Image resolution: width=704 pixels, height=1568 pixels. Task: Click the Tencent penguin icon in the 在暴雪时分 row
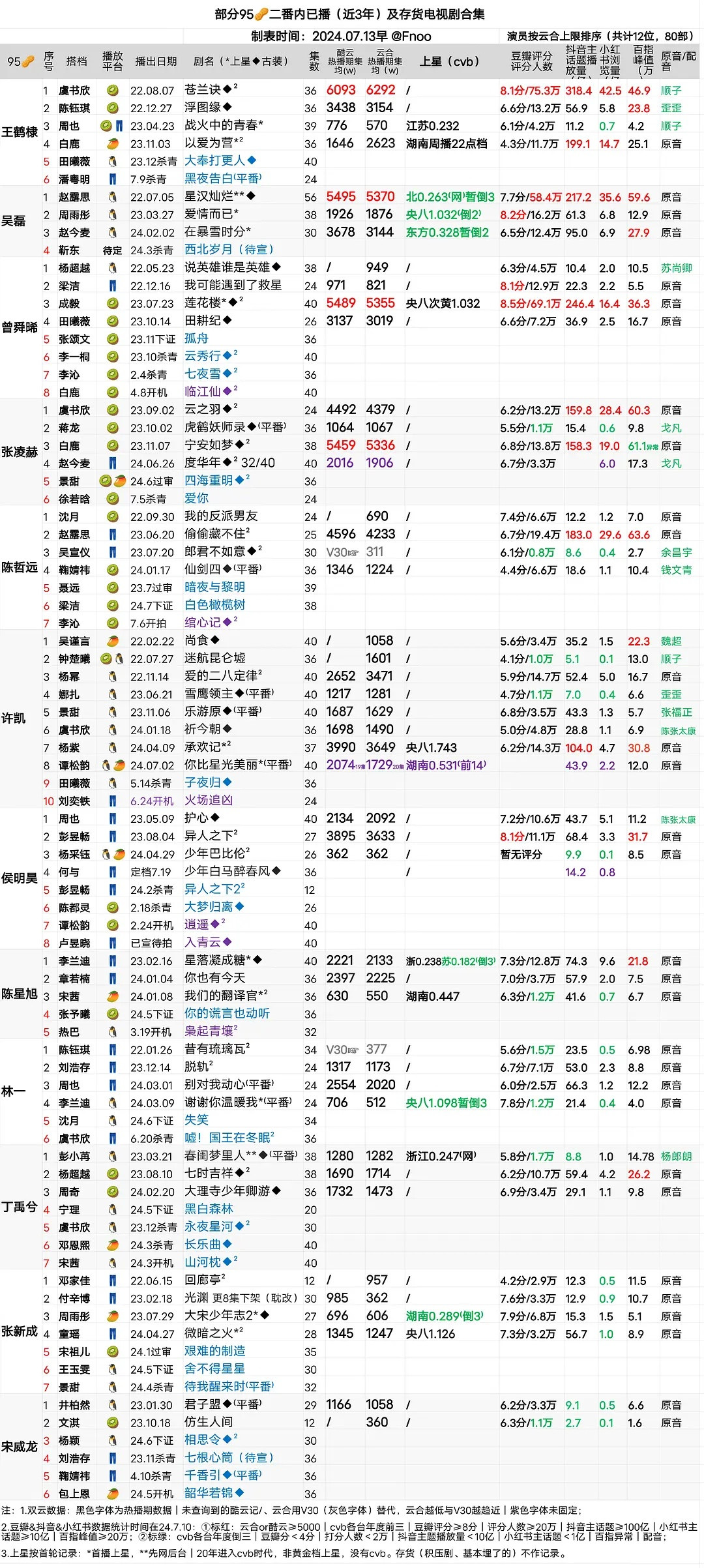coord(113,233)
